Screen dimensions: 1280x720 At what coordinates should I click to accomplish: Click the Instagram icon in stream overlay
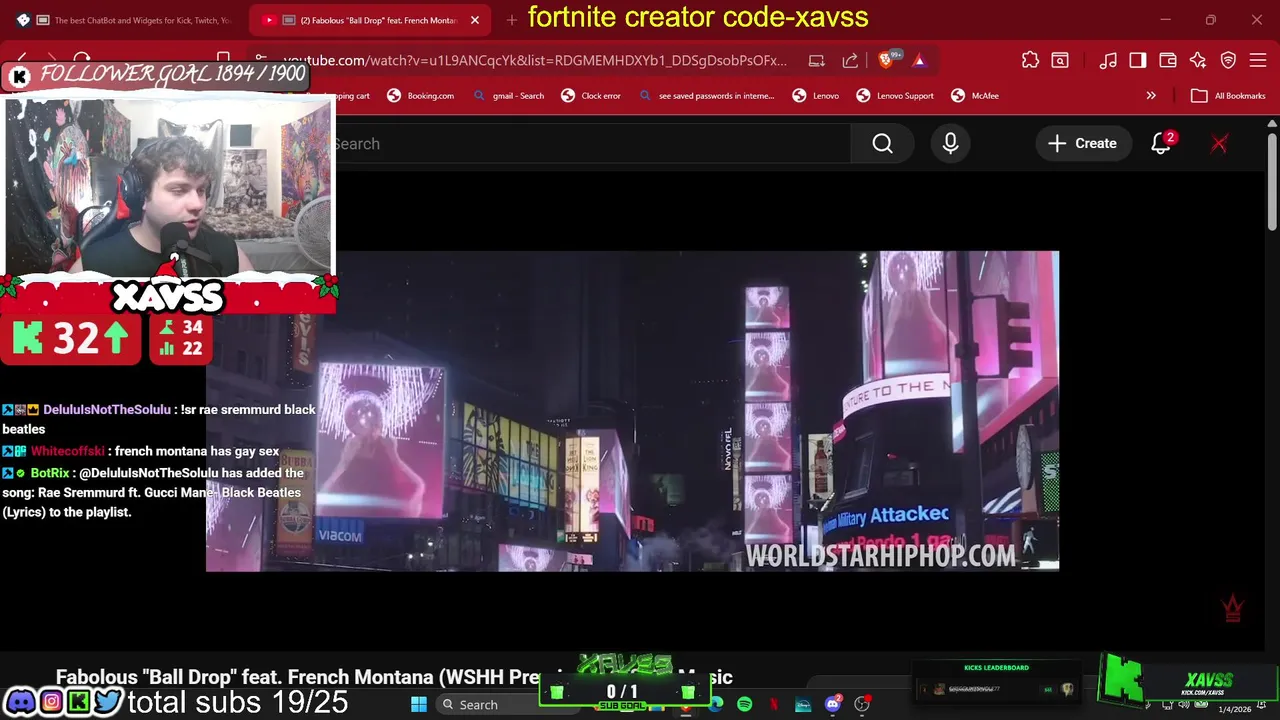[x=50, y=702]
